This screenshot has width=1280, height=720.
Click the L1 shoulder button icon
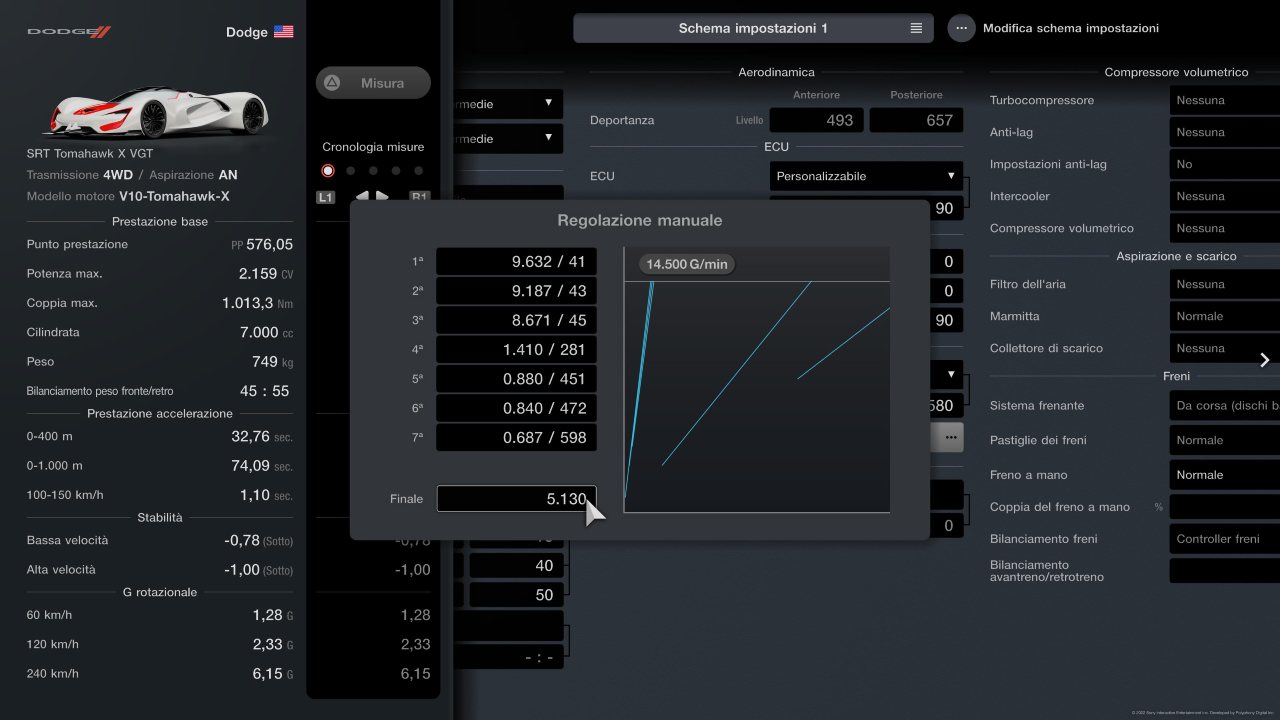(x=325, y=197)
